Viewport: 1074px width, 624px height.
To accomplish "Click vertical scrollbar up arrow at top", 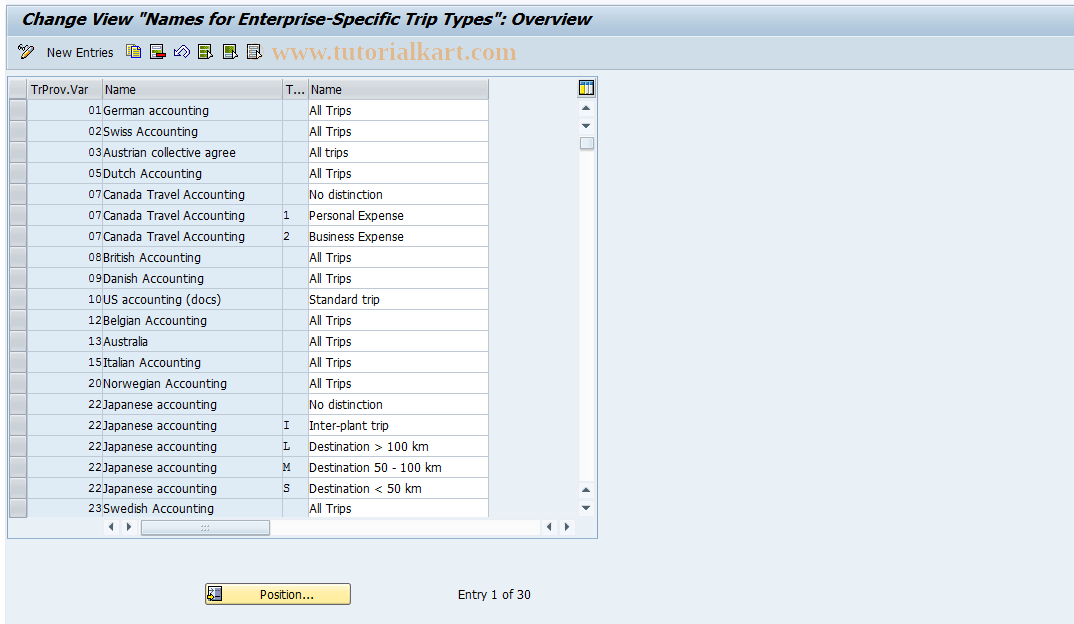I will point(586,108).
